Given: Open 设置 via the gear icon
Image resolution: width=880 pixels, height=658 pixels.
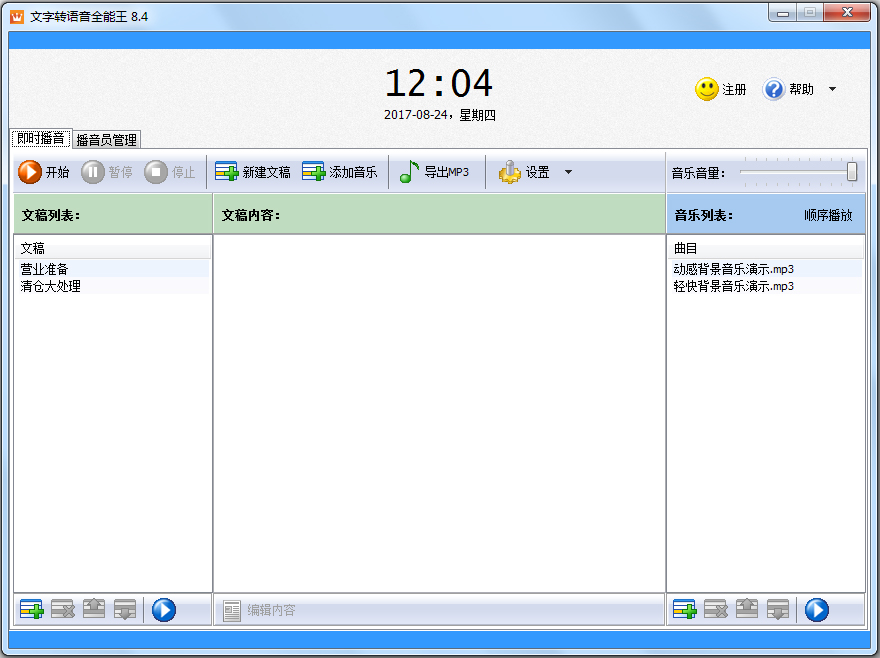Looking at the screenshot, I should pyautogui.click(x=510, y=172).
